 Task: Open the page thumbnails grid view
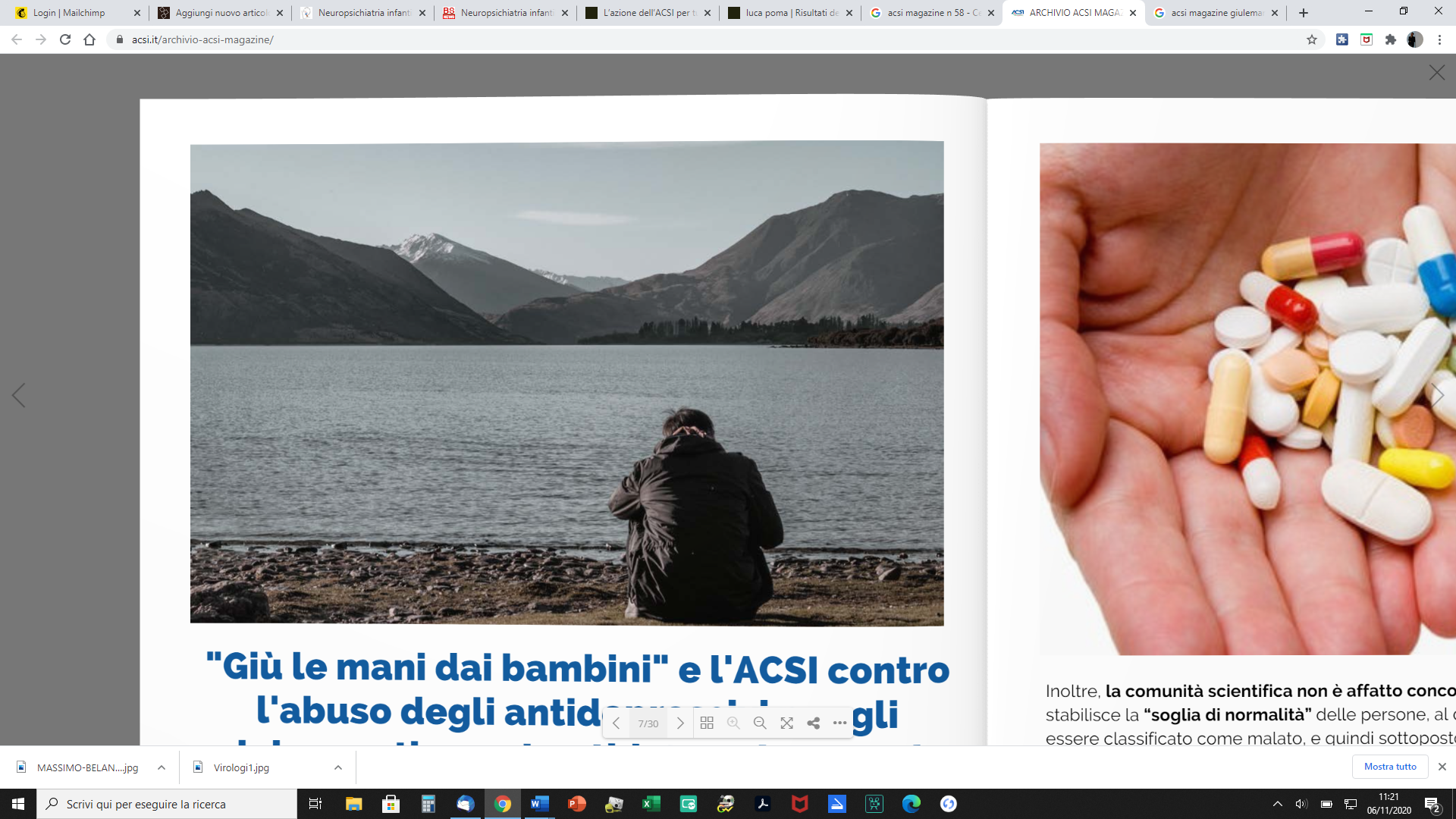pyautogui.click(x=707, y=723)
